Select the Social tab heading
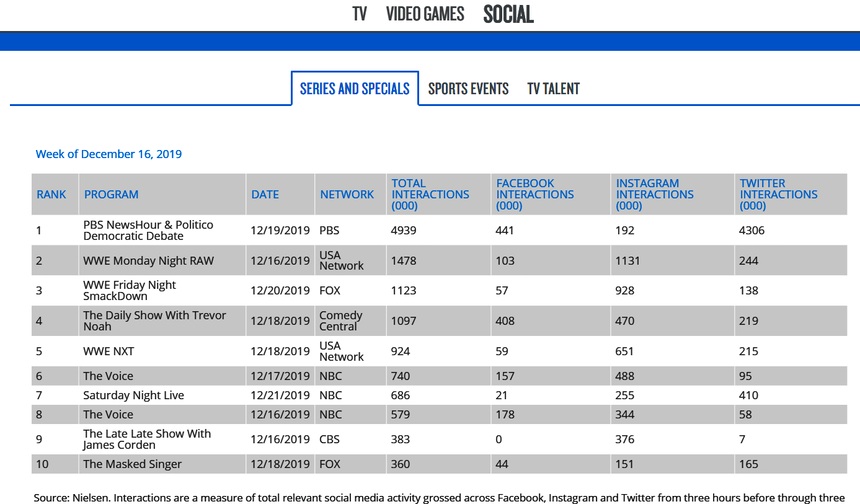 pos(508,14)
